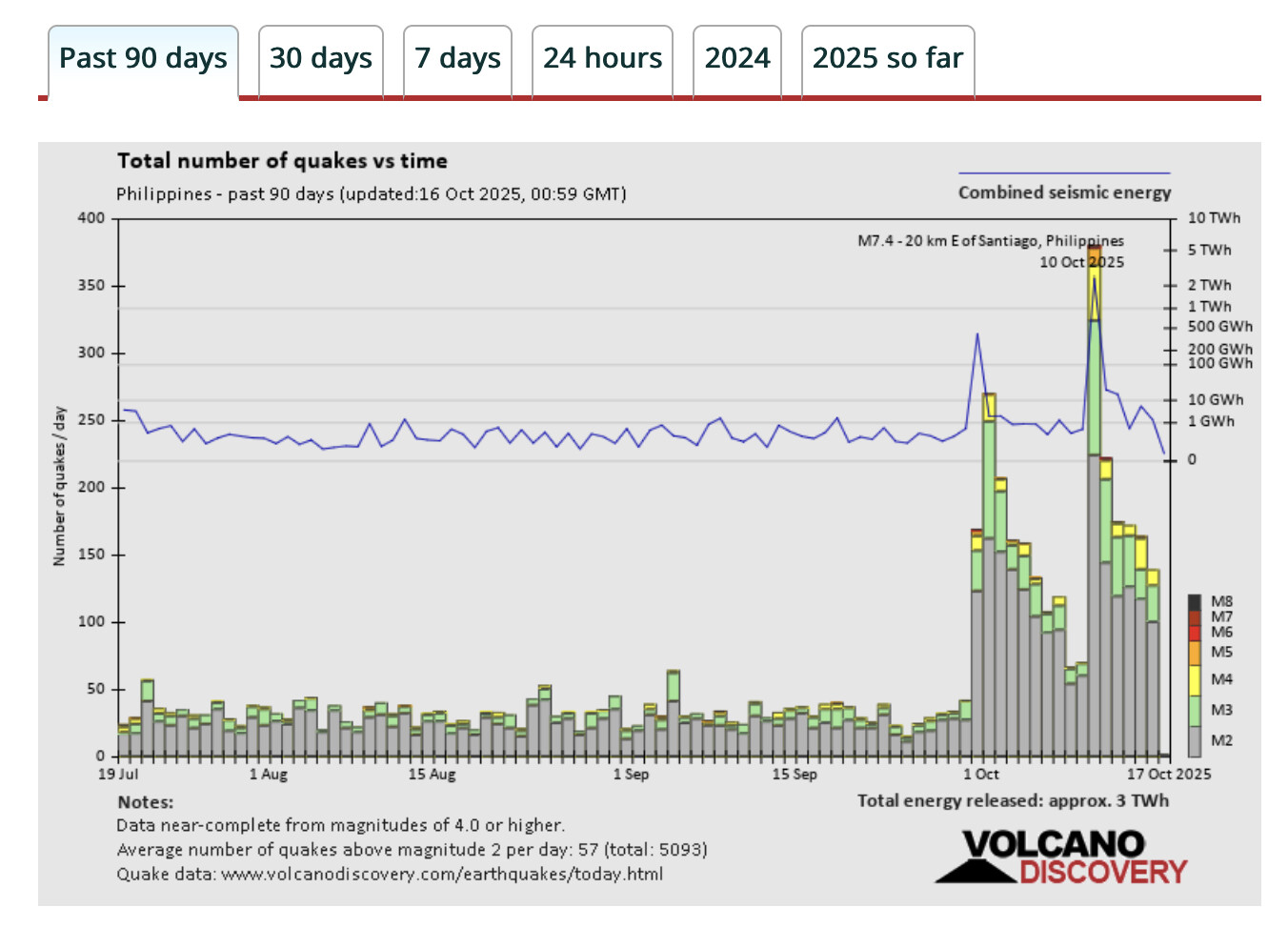Select the 7 days tab

point(457,59)
